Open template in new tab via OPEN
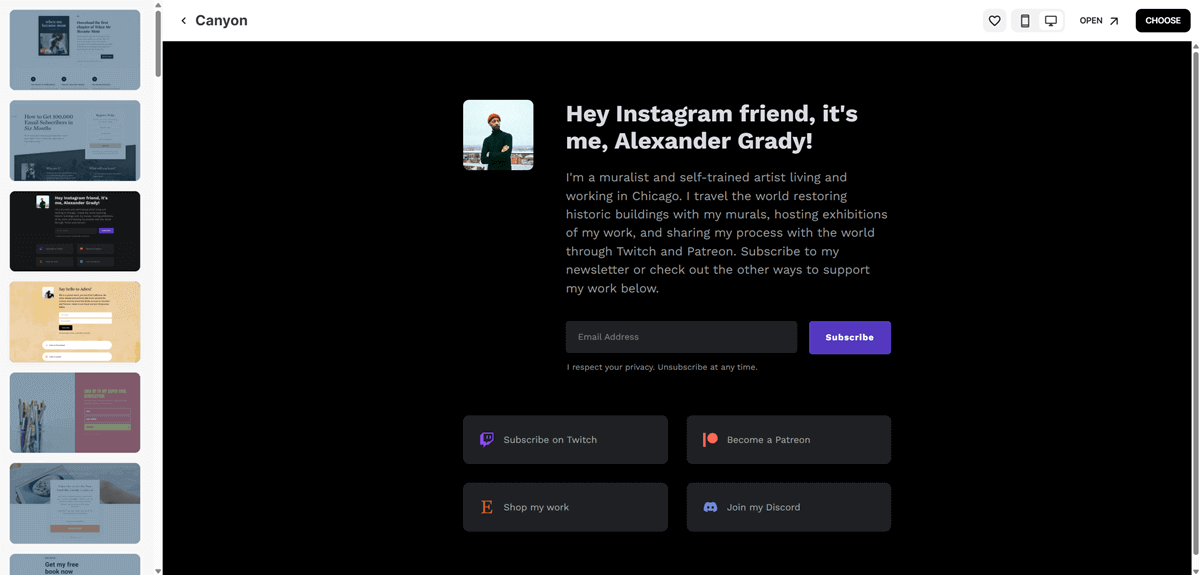Image resolution: width=1200 pixels, height=575 pixels. [x=1099, y=21]
